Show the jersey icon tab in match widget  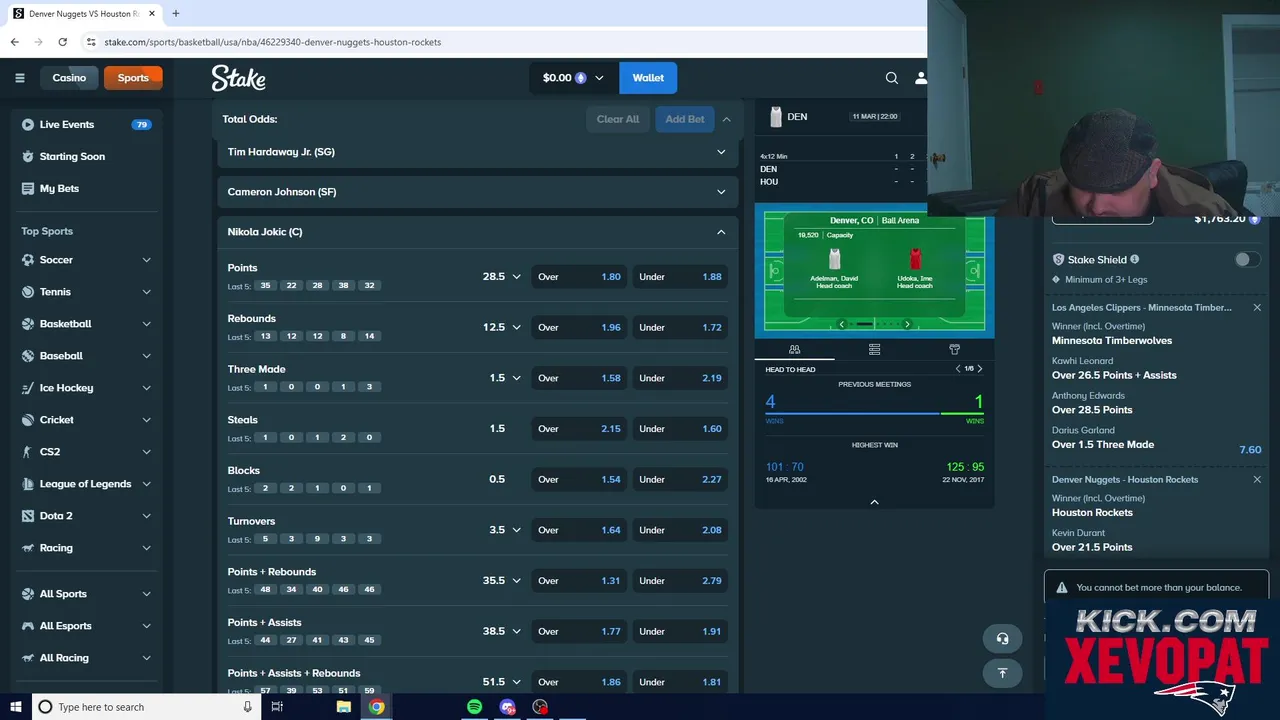[x=954, y=349]
